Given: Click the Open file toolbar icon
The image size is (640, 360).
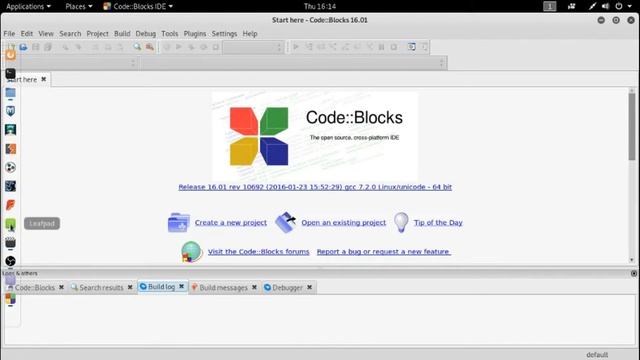Looking at the screenshot, I should coord(23,47).
